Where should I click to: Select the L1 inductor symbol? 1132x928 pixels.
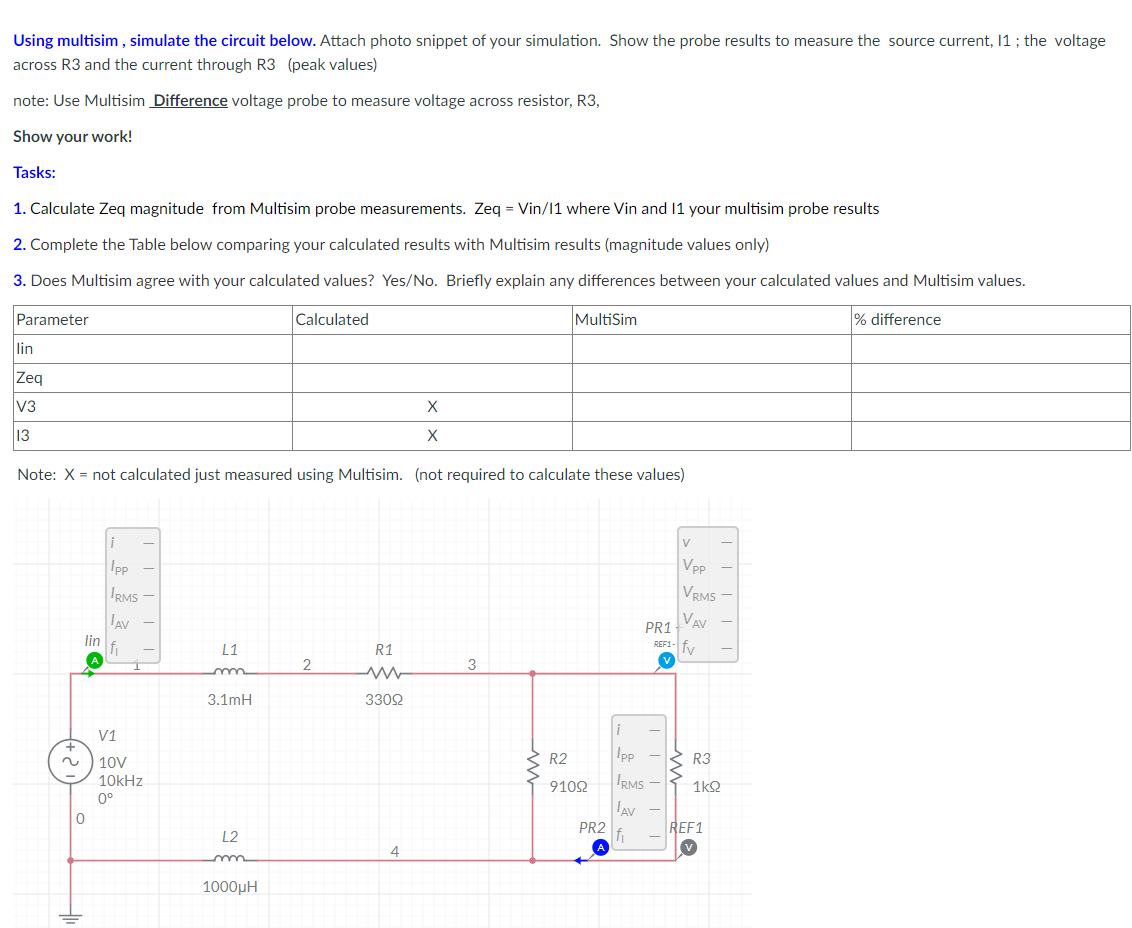(x=230, y=673)
